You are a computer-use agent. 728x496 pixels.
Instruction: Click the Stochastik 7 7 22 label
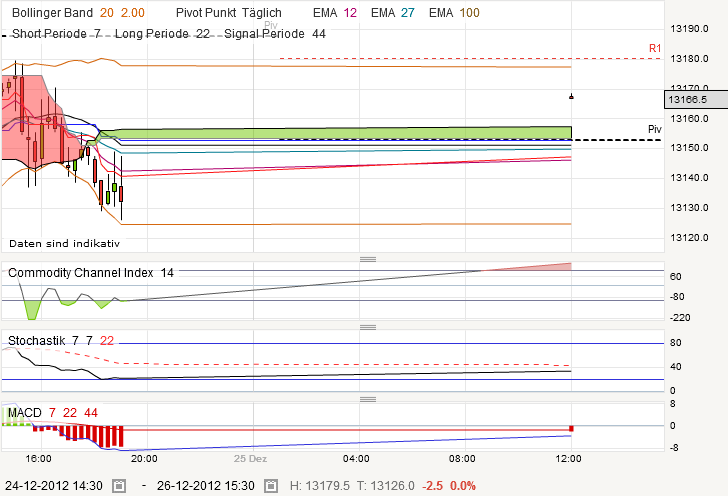click(61, 341)
